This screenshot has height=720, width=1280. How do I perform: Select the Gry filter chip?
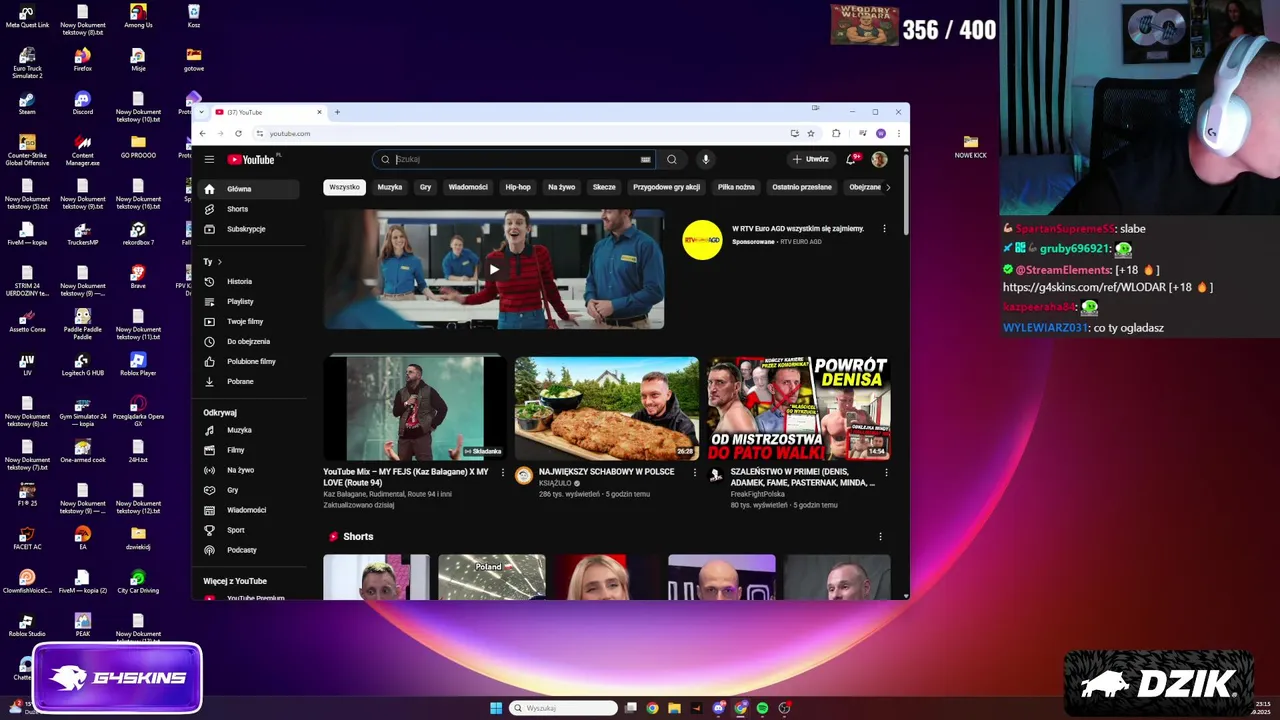point(426,187)
